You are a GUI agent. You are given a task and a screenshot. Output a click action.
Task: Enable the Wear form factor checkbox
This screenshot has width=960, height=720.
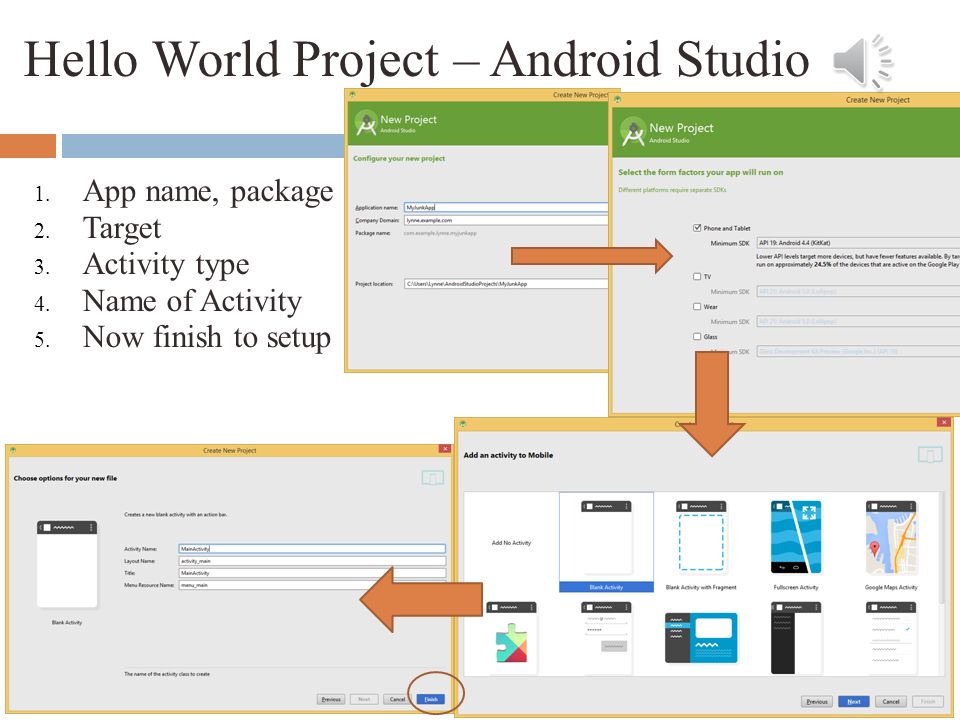tap(697, 306)
